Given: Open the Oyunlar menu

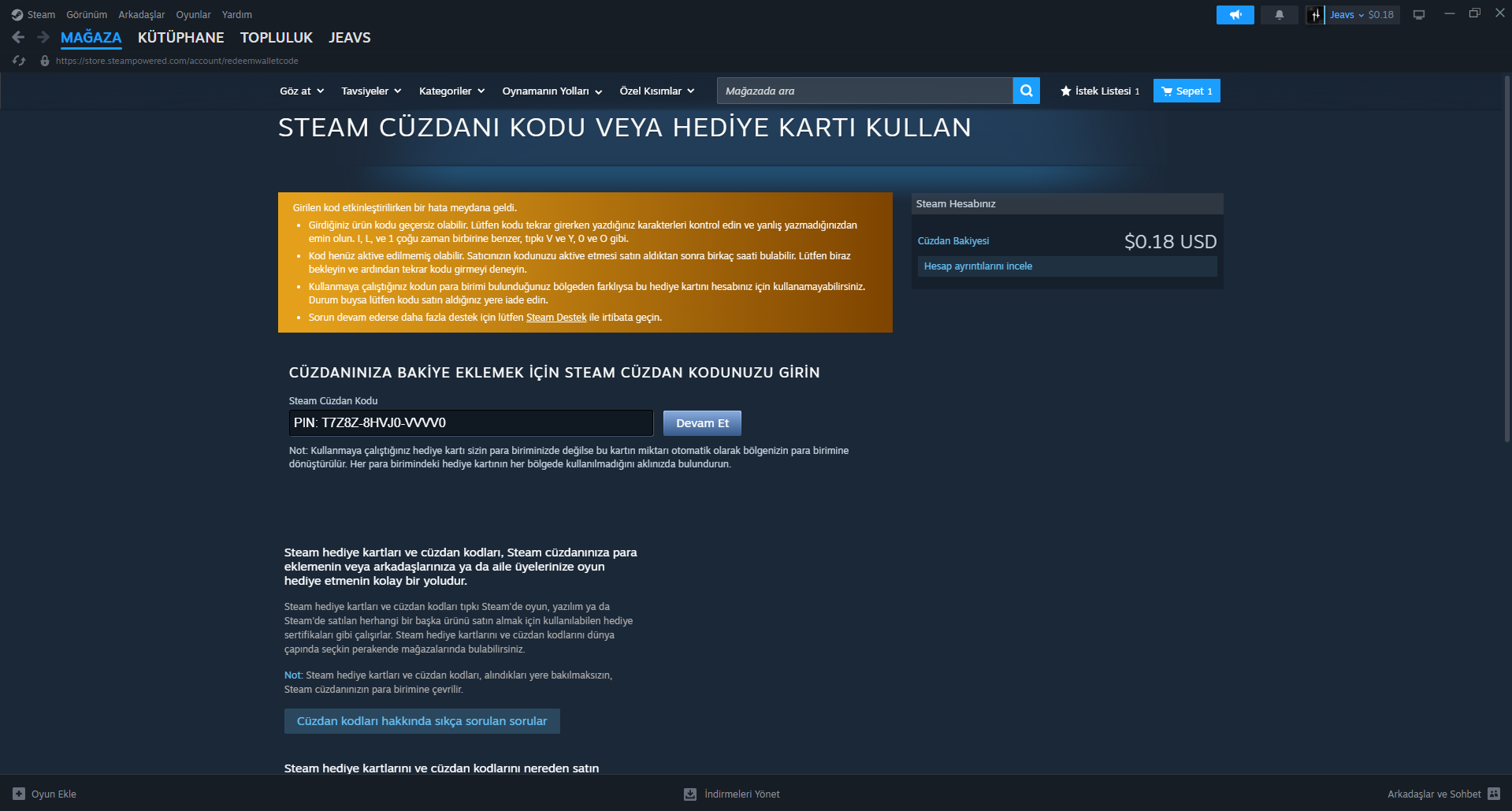Looking at the screenshot, I should (x=193, y=15).
